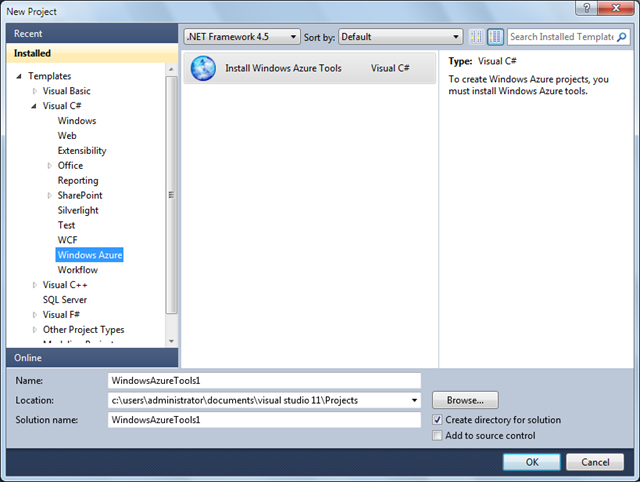640x482 pixels.
Task: Click the tree scrollbar down arrow
Action: [171, 341]
